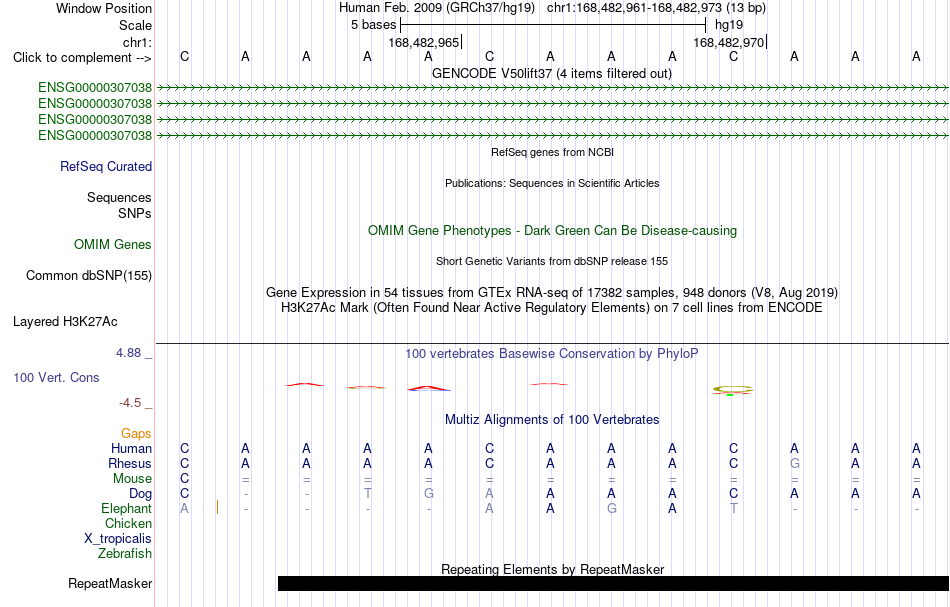This screenshot has height=607, width=950.
Task: Click the 'Repeating Elements by RepeatMasker' title
Action: coord(552,569)
